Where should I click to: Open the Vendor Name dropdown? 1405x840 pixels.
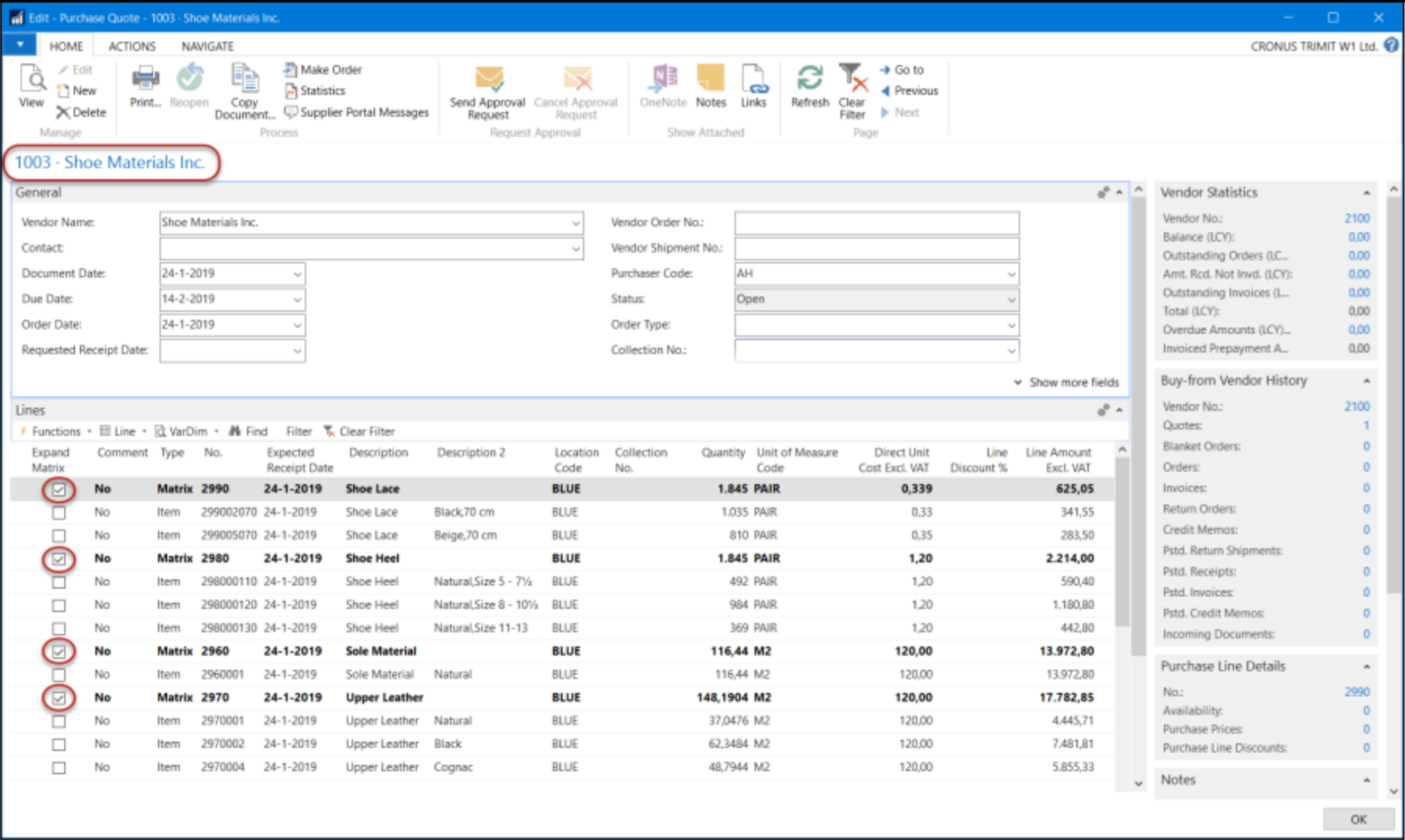pos(576,224)
